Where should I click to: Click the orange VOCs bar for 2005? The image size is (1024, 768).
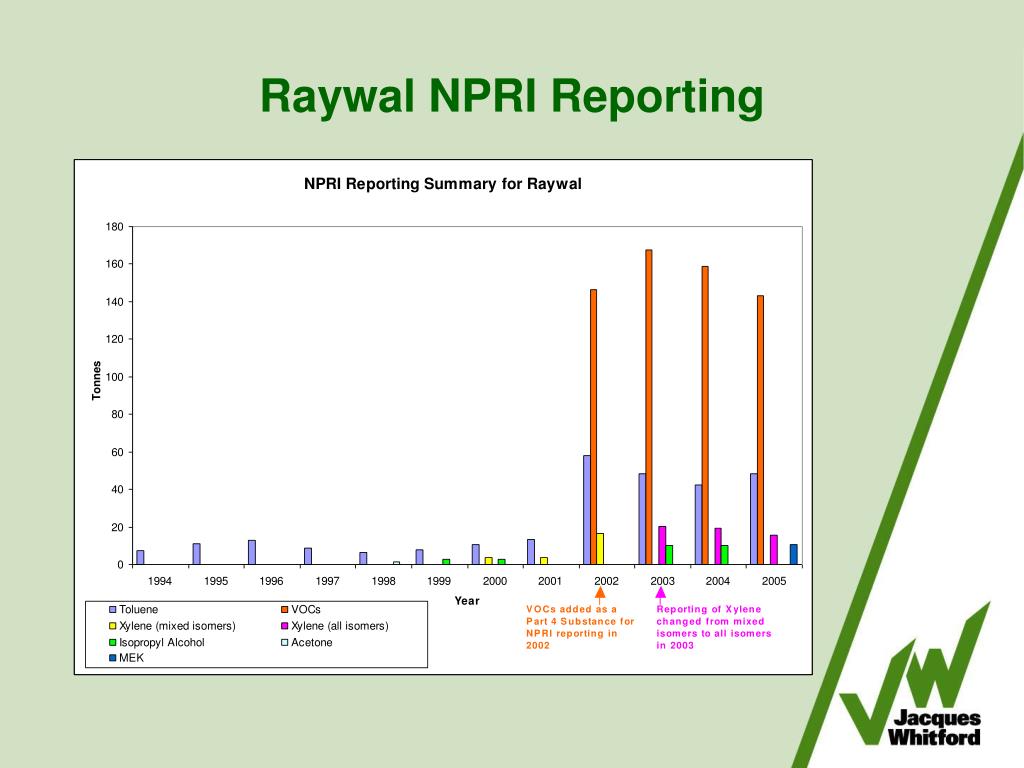tap(760, 430)
